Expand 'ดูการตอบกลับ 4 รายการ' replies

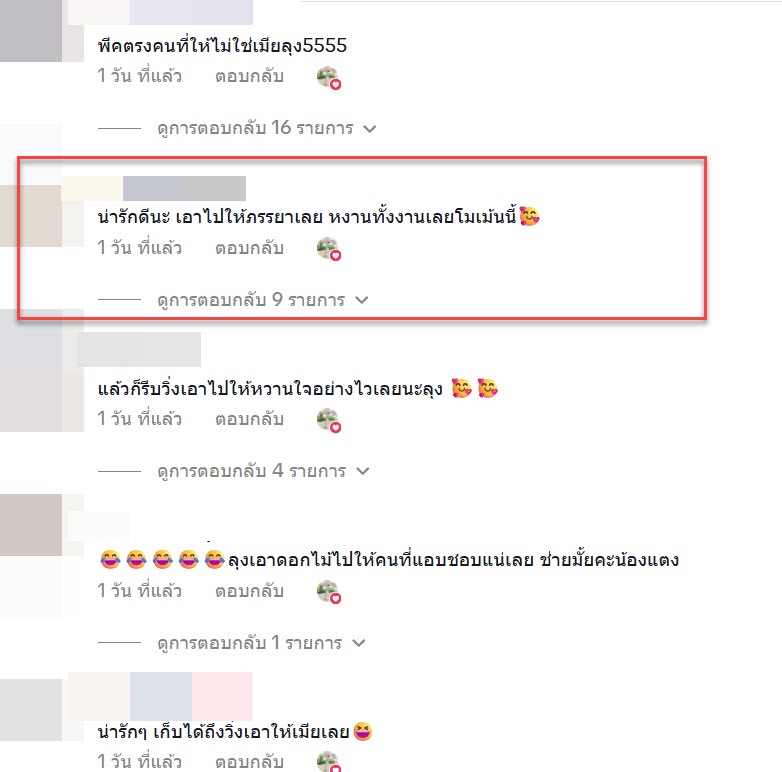click(263, 471)
